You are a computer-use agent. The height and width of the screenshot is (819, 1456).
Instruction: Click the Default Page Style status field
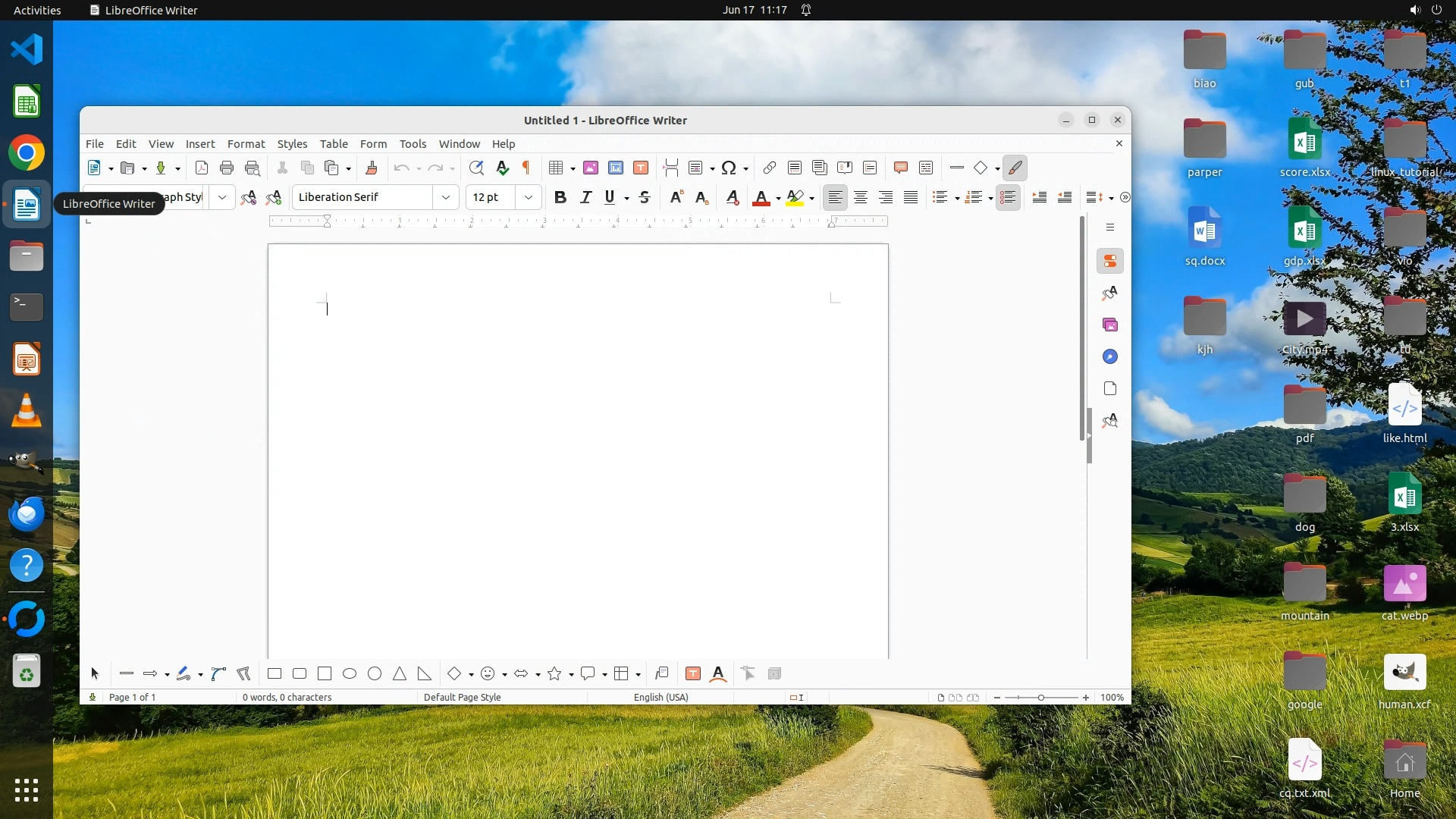462,698
